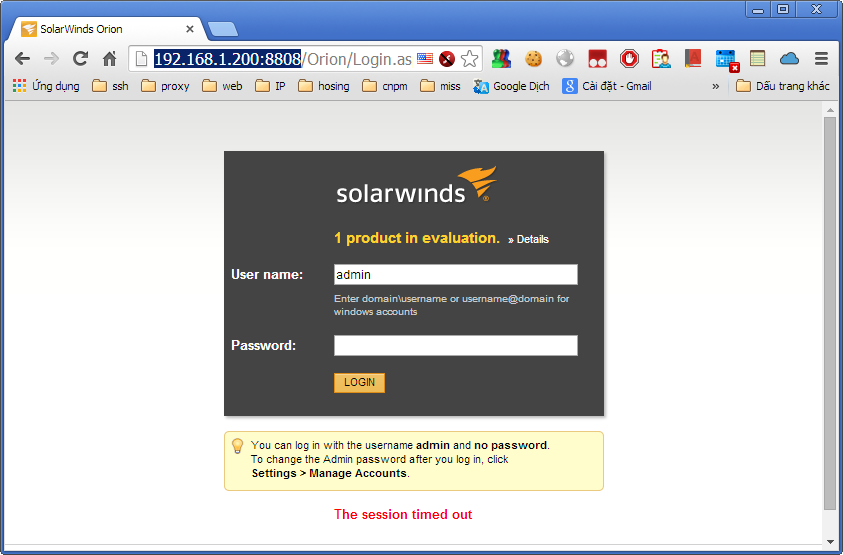843x555 pixels.
Task: Open the proxy bookmarks folder
Action: pos(165,86)
